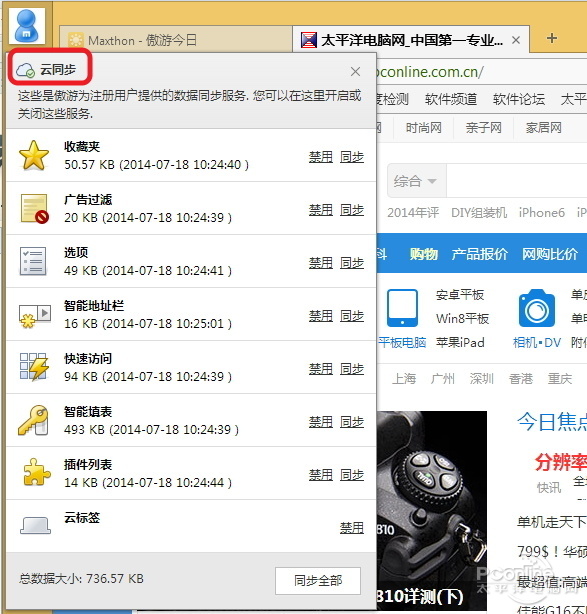Sync 快速访问 now
The height and width of the screenshot is (614, 587).
pos(352,369)
